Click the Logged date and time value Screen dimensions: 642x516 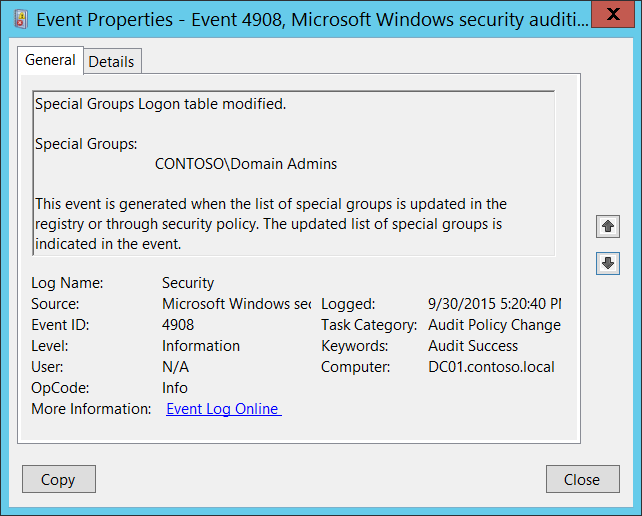[x=494, y=304]
